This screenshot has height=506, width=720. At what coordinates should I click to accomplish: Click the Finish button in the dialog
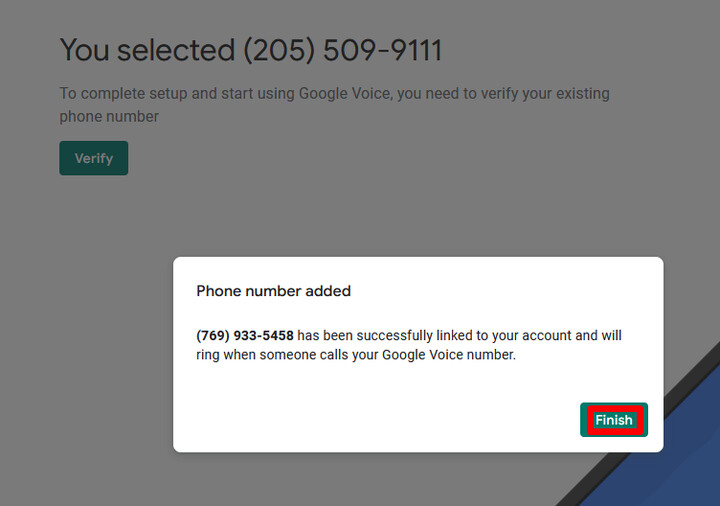[x=613, y=420]
